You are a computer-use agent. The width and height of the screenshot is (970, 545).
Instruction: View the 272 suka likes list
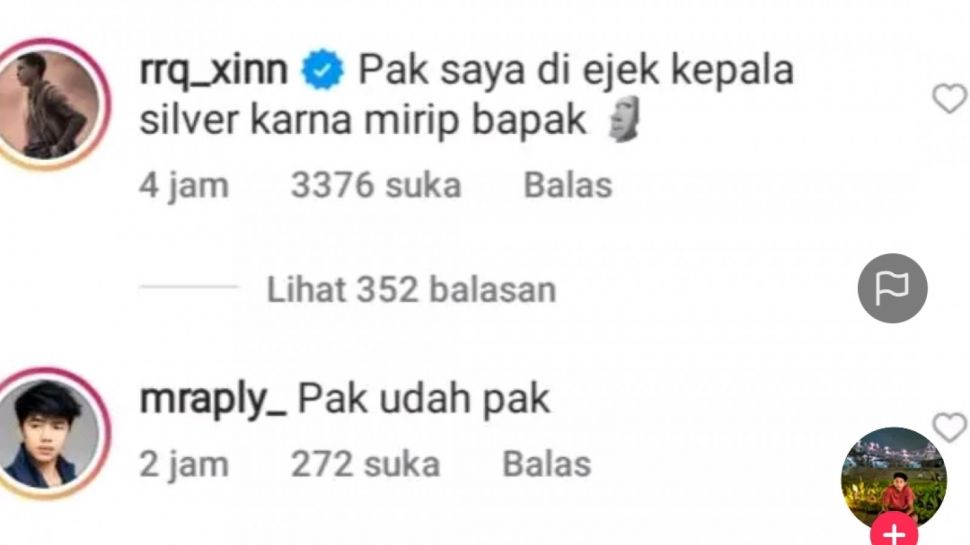[366, 463]
